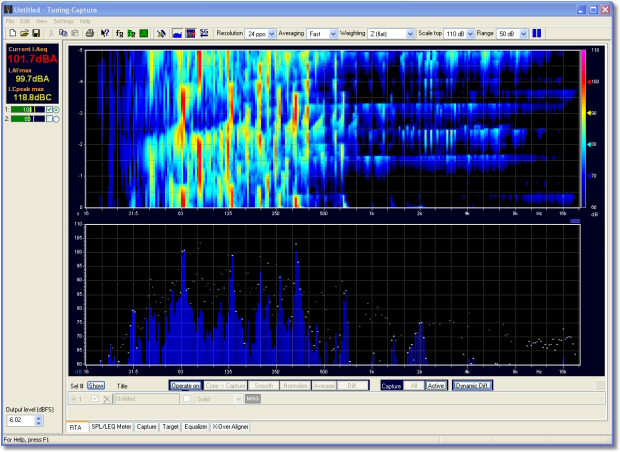Click the solid green square icon
The width and height of the screenshot is (620, 452).
tap(144, 34)
